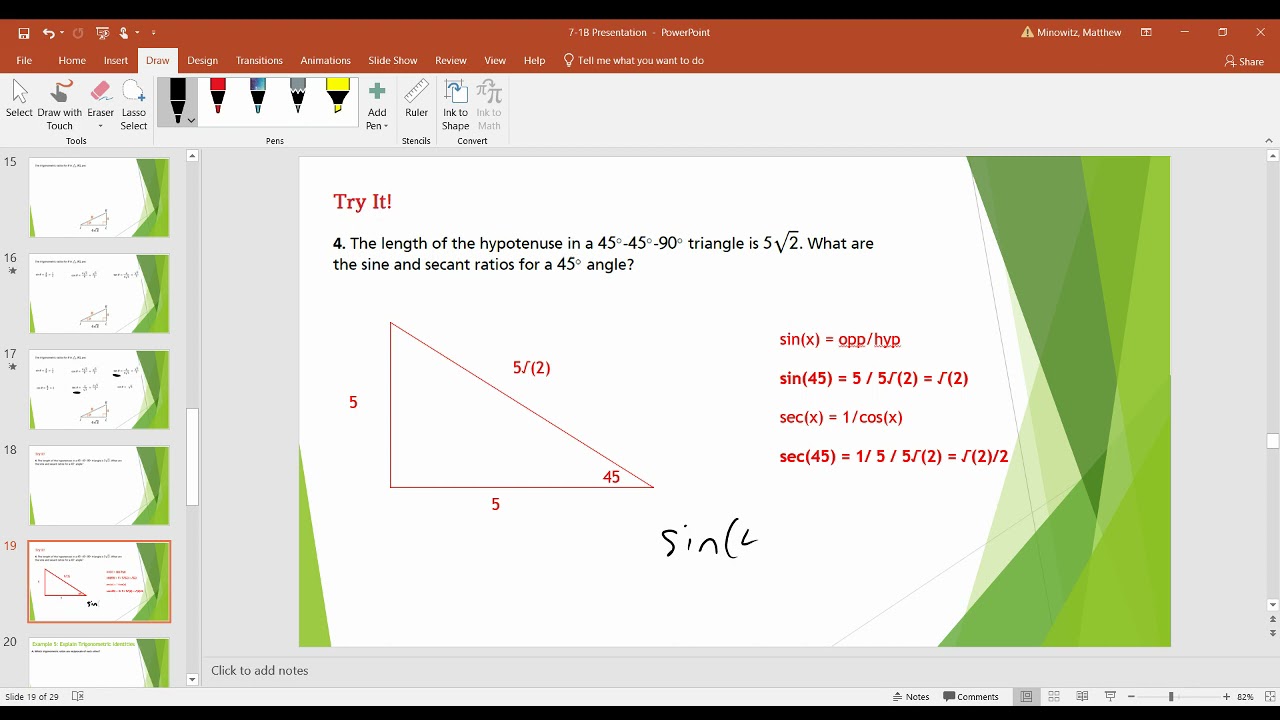Select the black pen
The image size is (1280, 720).
click(177, 98)
